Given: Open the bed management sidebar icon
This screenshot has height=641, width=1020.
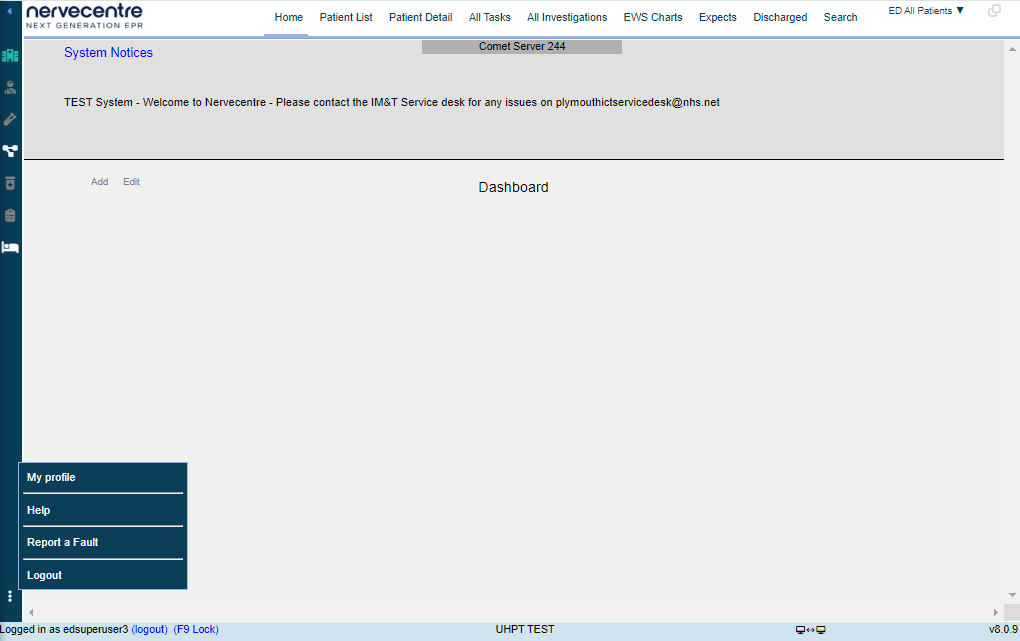Looking at the screenshot, I should pos(10,247).
